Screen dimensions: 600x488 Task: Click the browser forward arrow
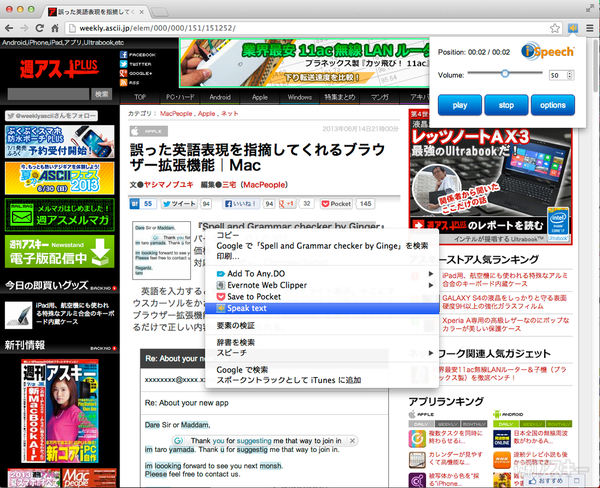click(24, 28)
